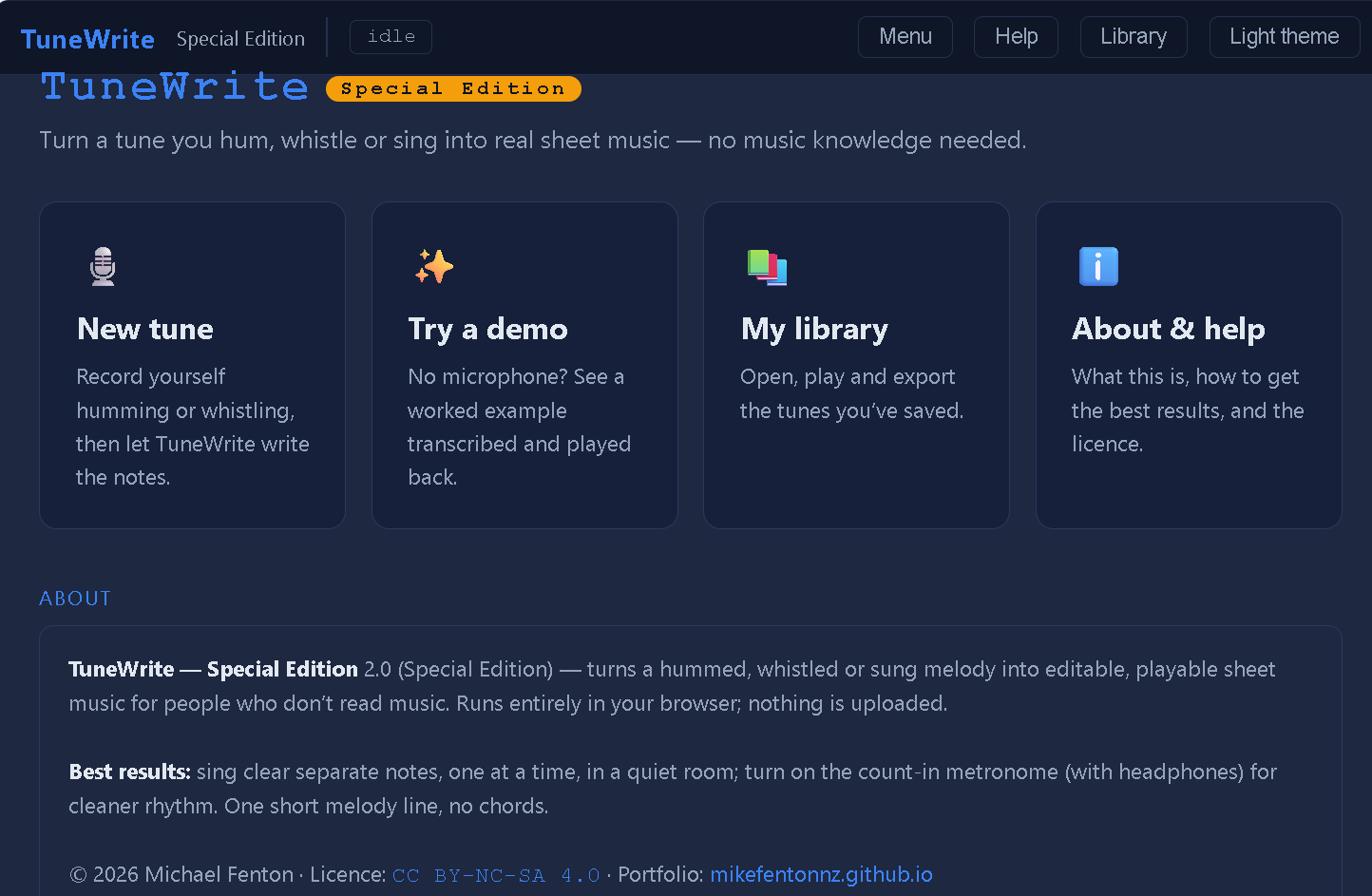Click 'Record yourself humming or whistling' description
Viewport: 1372px width, 896px height.
pos(193,427)
